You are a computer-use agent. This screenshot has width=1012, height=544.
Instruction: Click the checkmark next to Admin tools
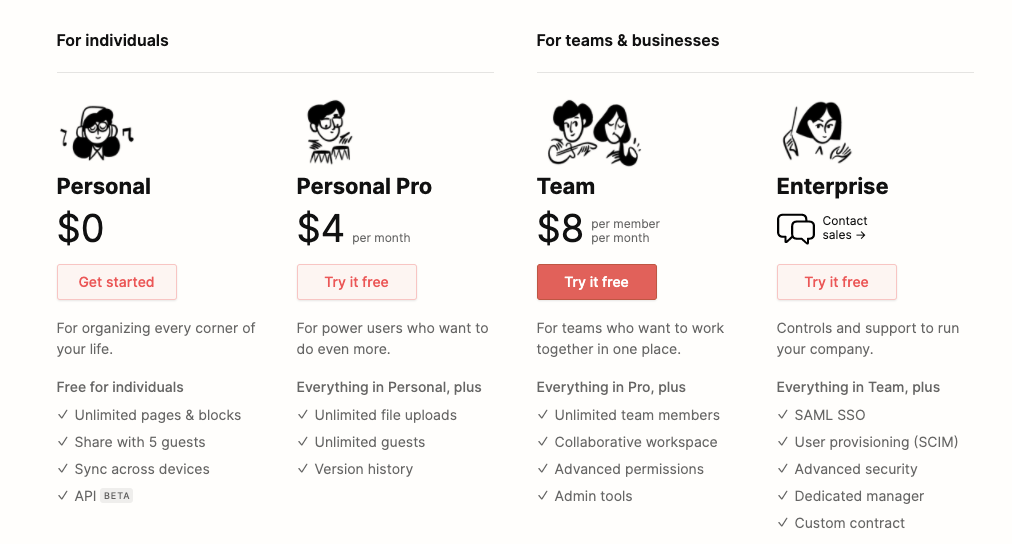click(x=543, y=496)
